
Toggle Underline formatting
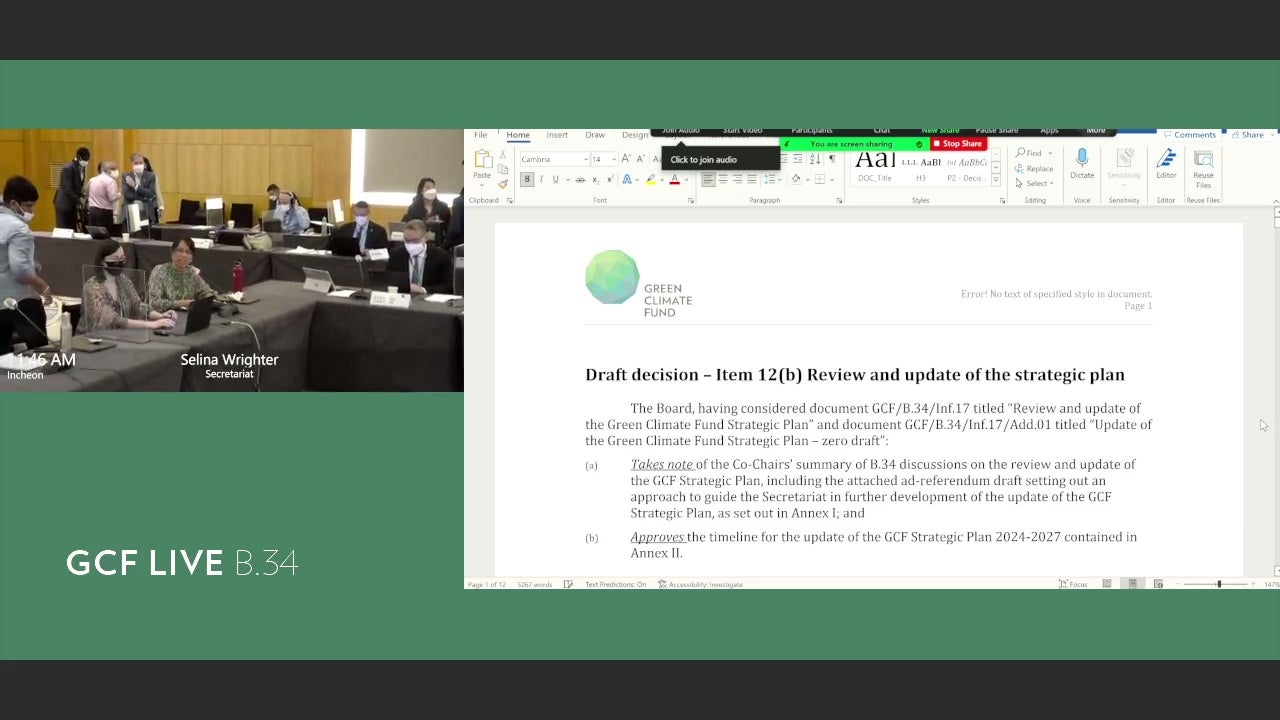[555, 180]
